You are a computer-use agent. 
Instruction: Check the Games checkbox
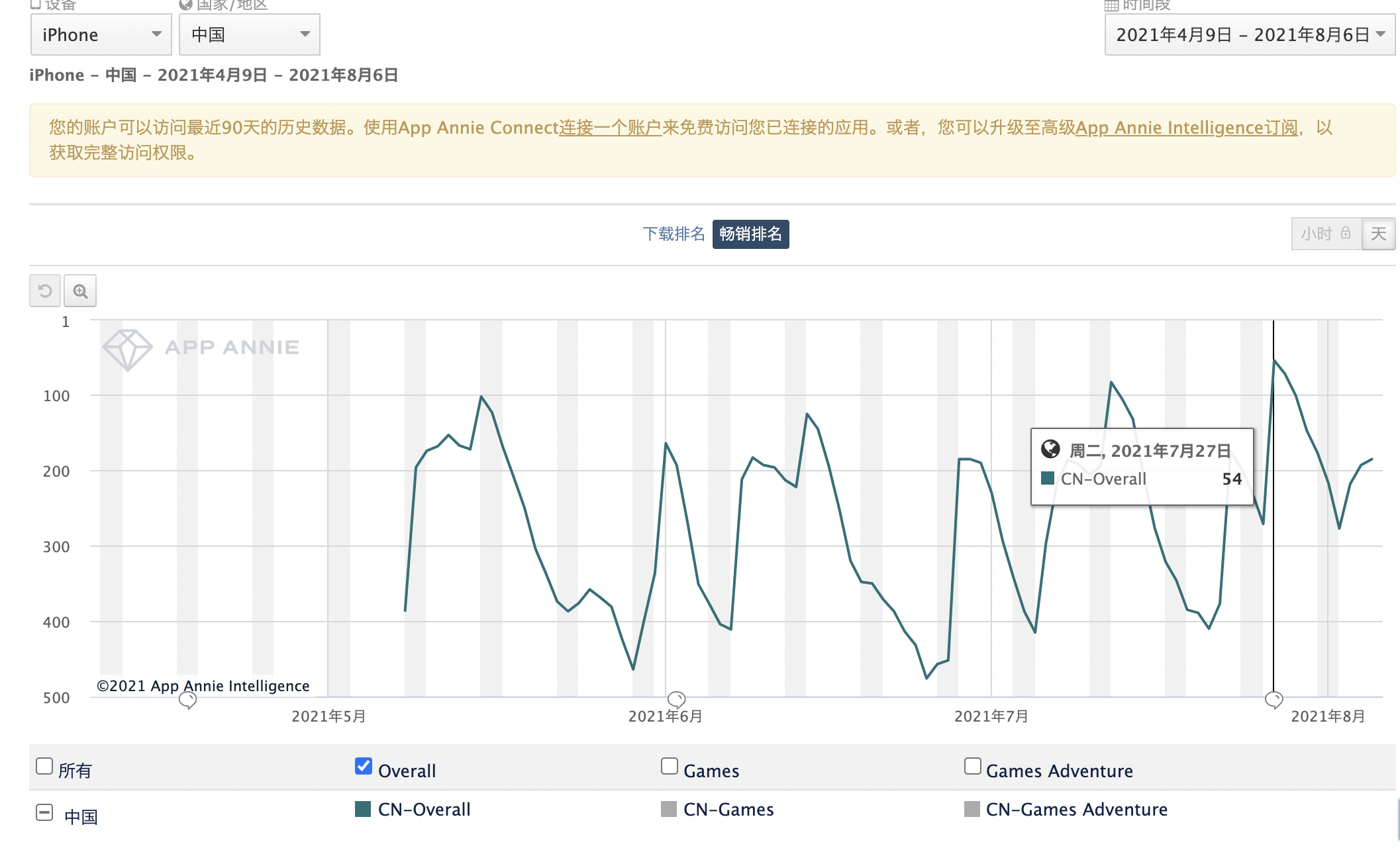[x=670, y=766]
